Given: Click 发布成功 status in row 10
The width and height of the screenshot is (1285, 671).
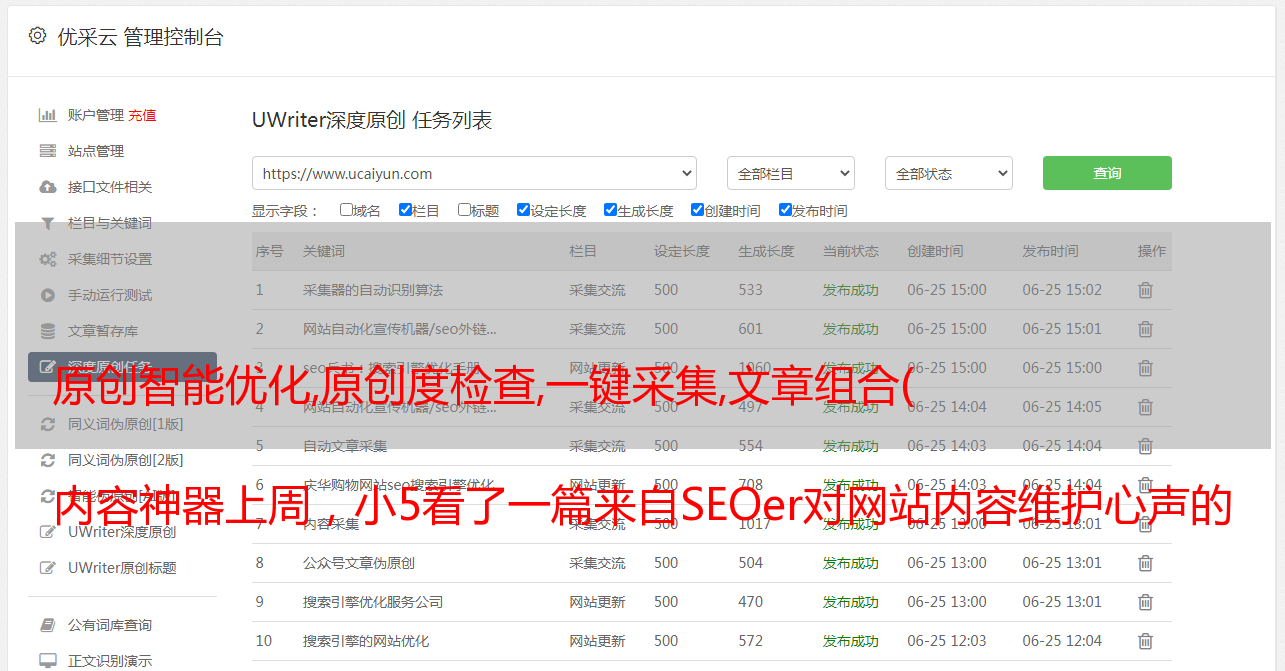Looking at the screenshot, I should (851, 641).
